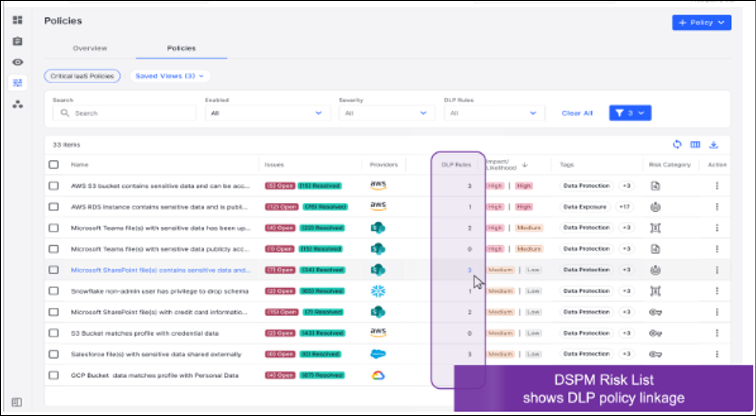Open action menu for AWS S3 bucket row
The image size is (756, 416).
click(716, 186)
